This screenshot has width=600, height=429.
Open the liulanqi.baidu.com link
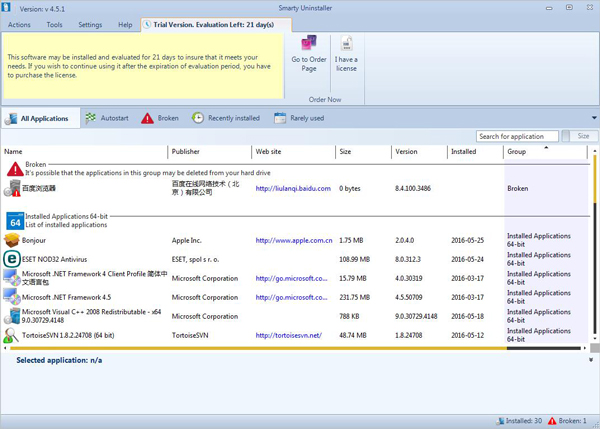pos(293,188)
